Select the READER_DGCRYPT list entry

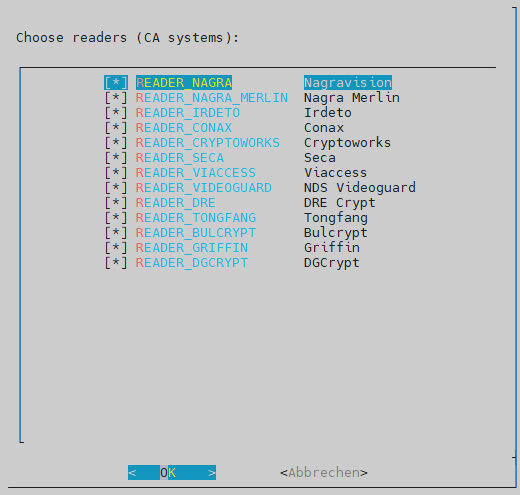(x=192, y=263)
